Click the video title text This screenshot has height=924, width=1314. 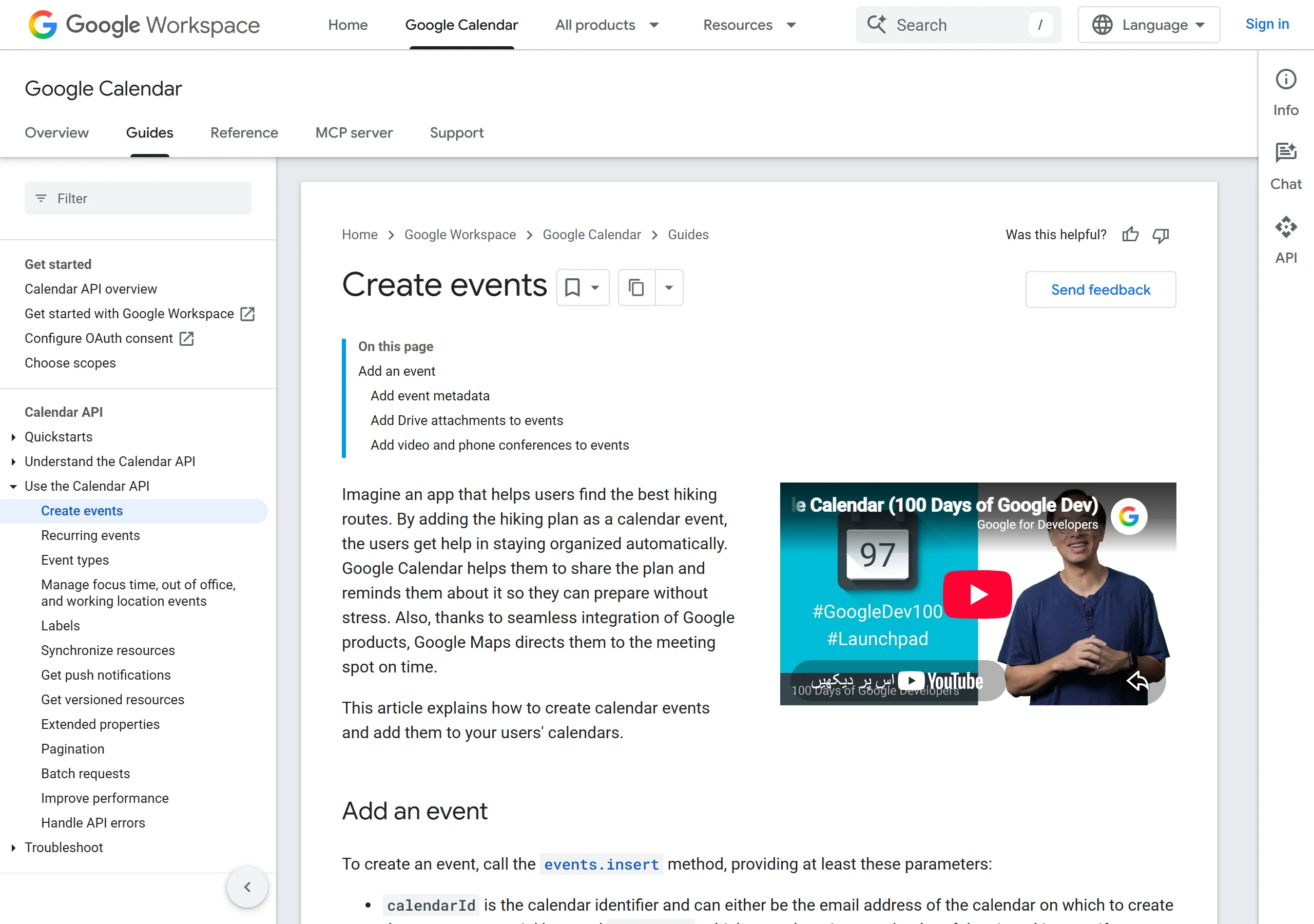945,505
